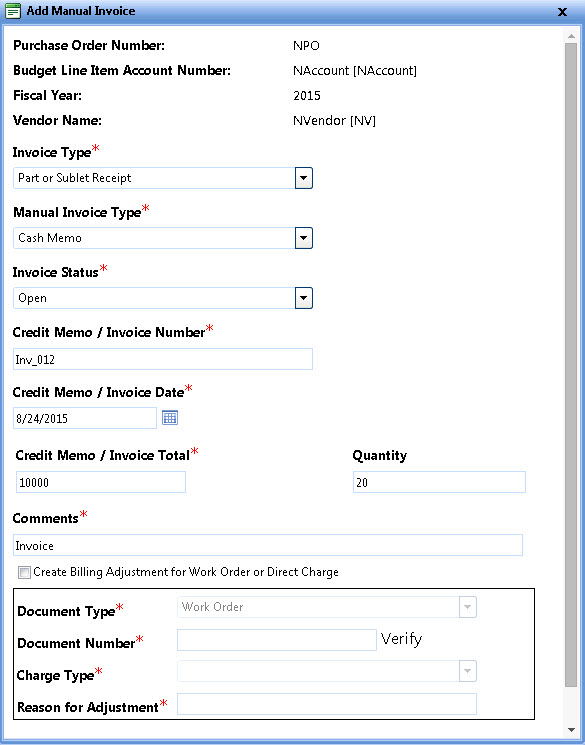Open the Manual Invoice Type dropdown
The width and height of the screenshot is (585, 745).
point(304,238)
